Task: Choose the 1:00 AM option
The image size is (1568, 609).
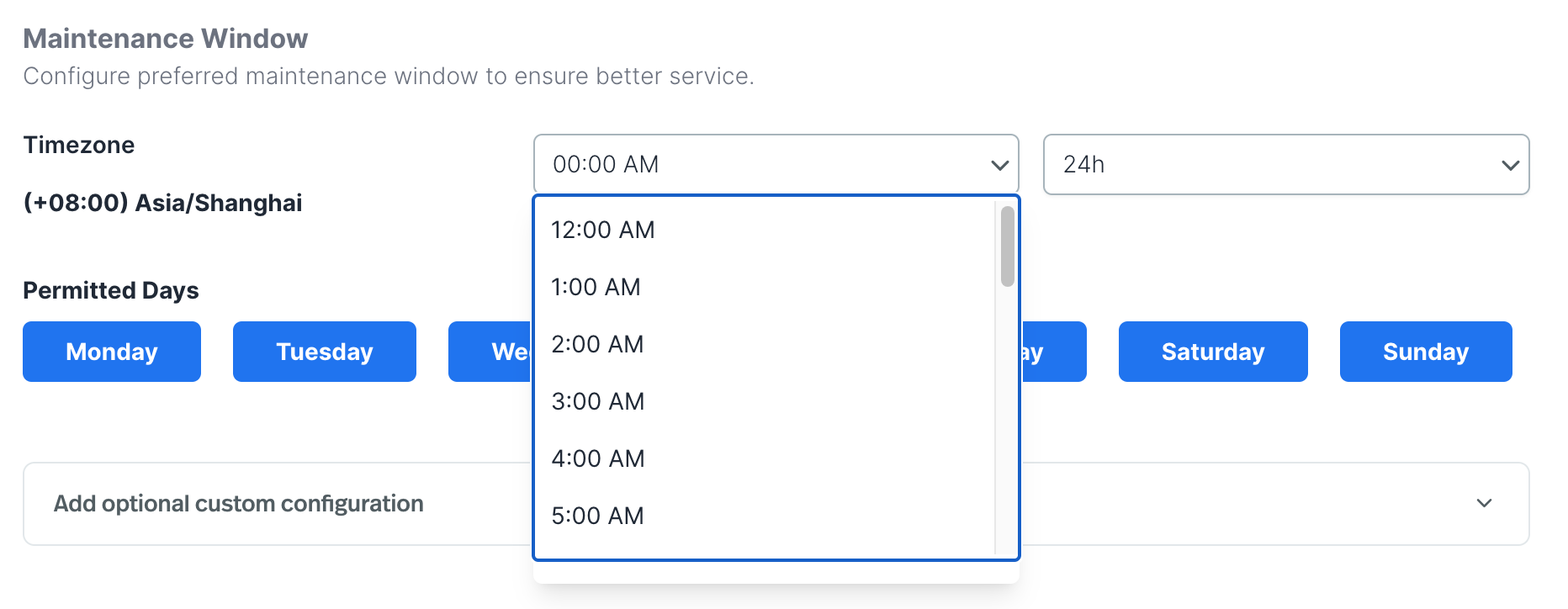Action: tap(596, 287)
